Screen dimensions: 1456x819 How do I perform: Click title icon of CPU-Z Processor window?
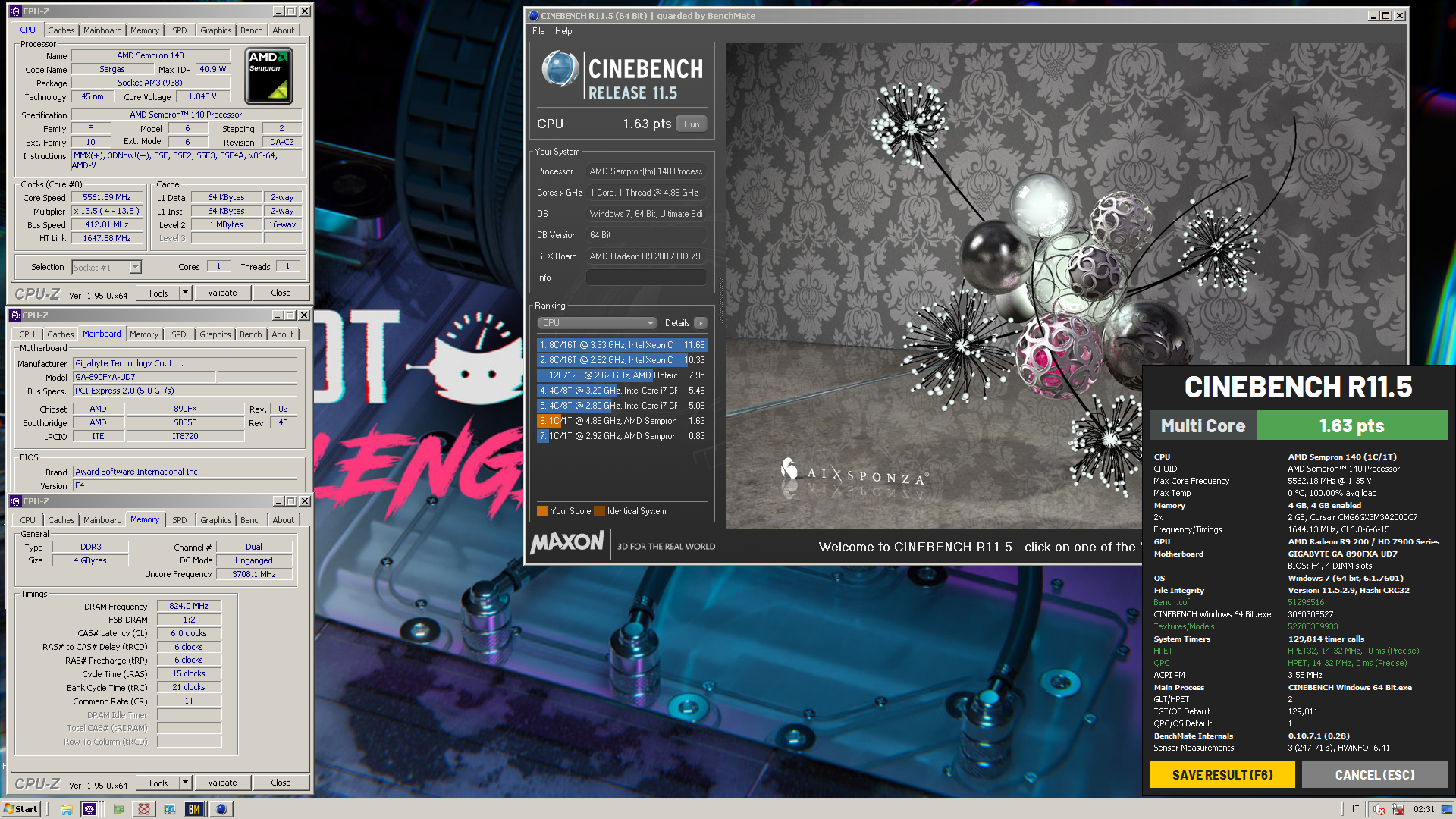pyautogui.click(x=15, y=11)
